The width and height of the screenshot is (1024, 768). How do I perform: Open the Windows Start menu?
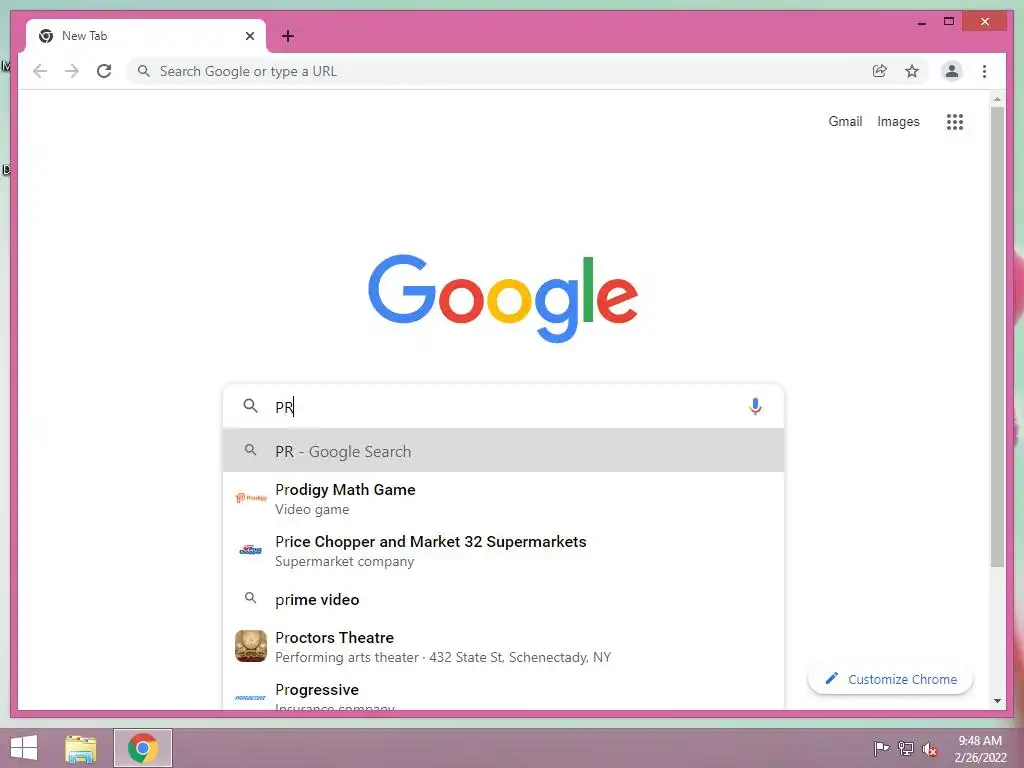coord(24,748)
